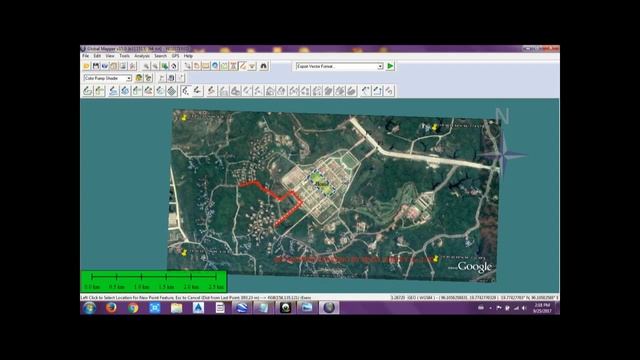This screenshot has width=640, height=360.
Task: Open the GPS menu
Action: click(176, 56)
